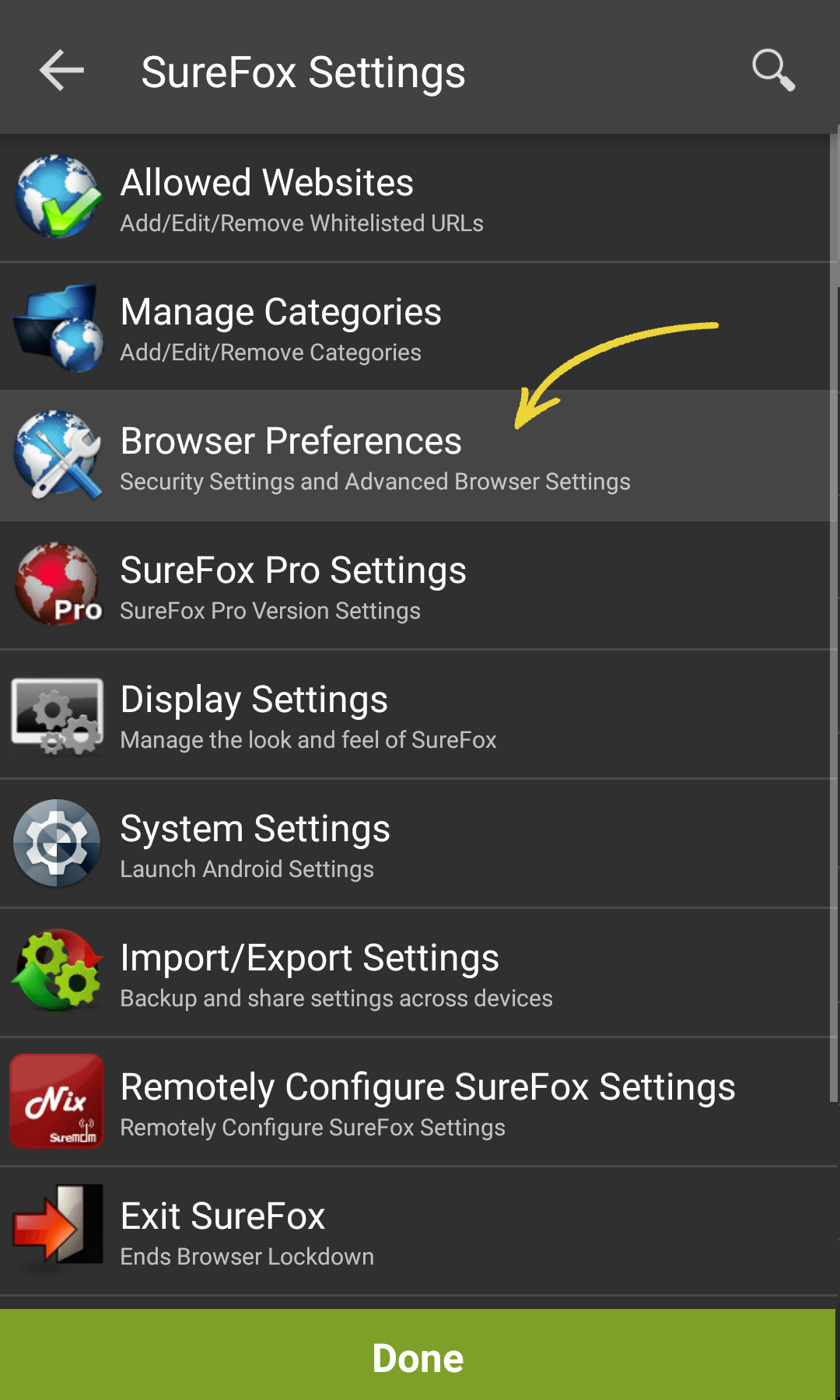The image size is (840, 1400).
Task: Click the Display Settings monitor gears icon
Action: (58, 714)
